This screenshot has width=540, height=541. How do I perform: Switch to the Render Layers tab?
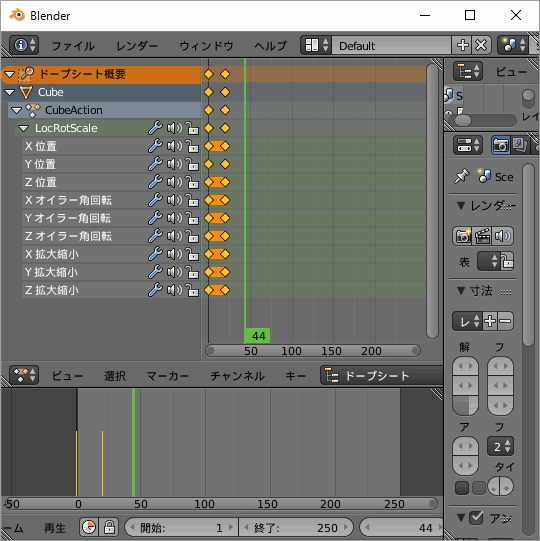tap(519, 145)
